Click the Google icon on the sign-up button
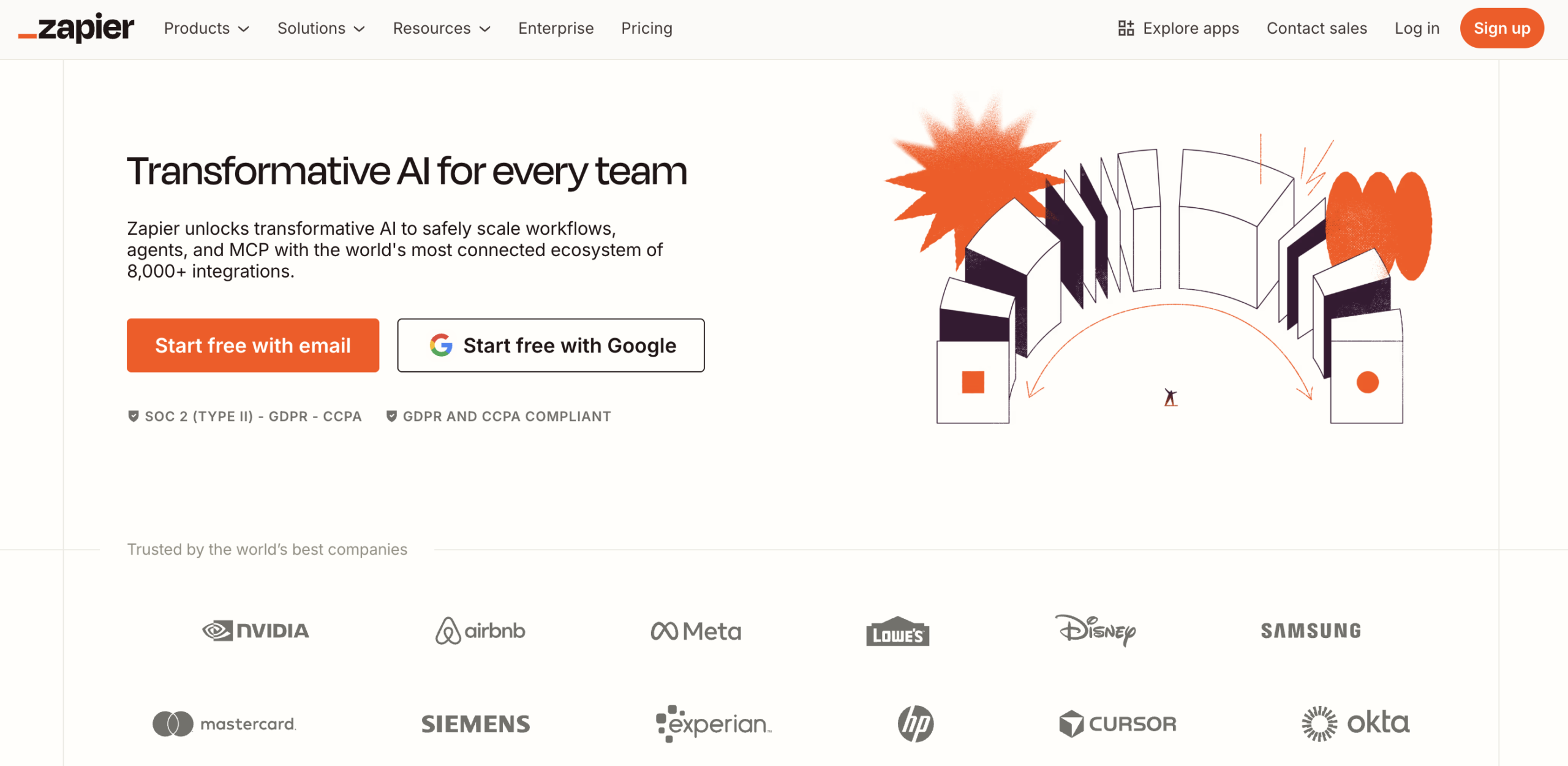 [440, 345]
